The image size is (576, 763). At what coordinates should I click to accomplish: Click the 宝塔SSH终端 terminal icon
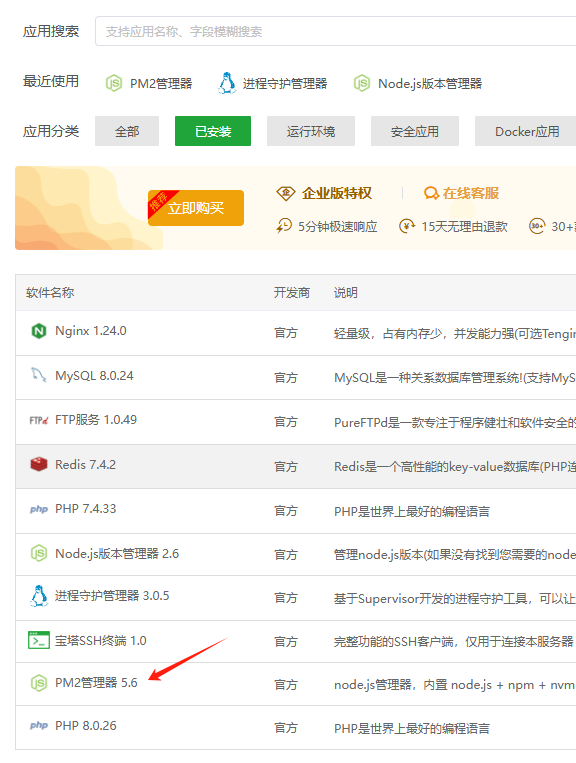(x=39, y=640)
